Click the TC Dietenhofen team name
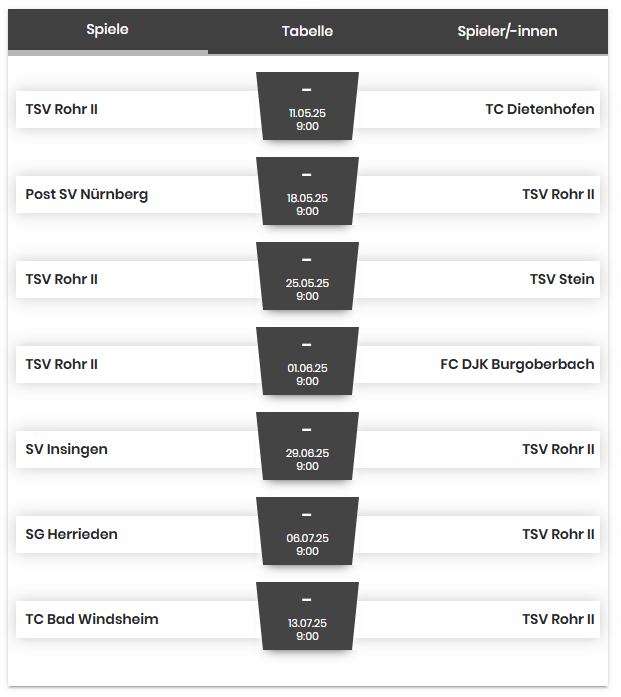621x697 pixels. click(539, 109)
